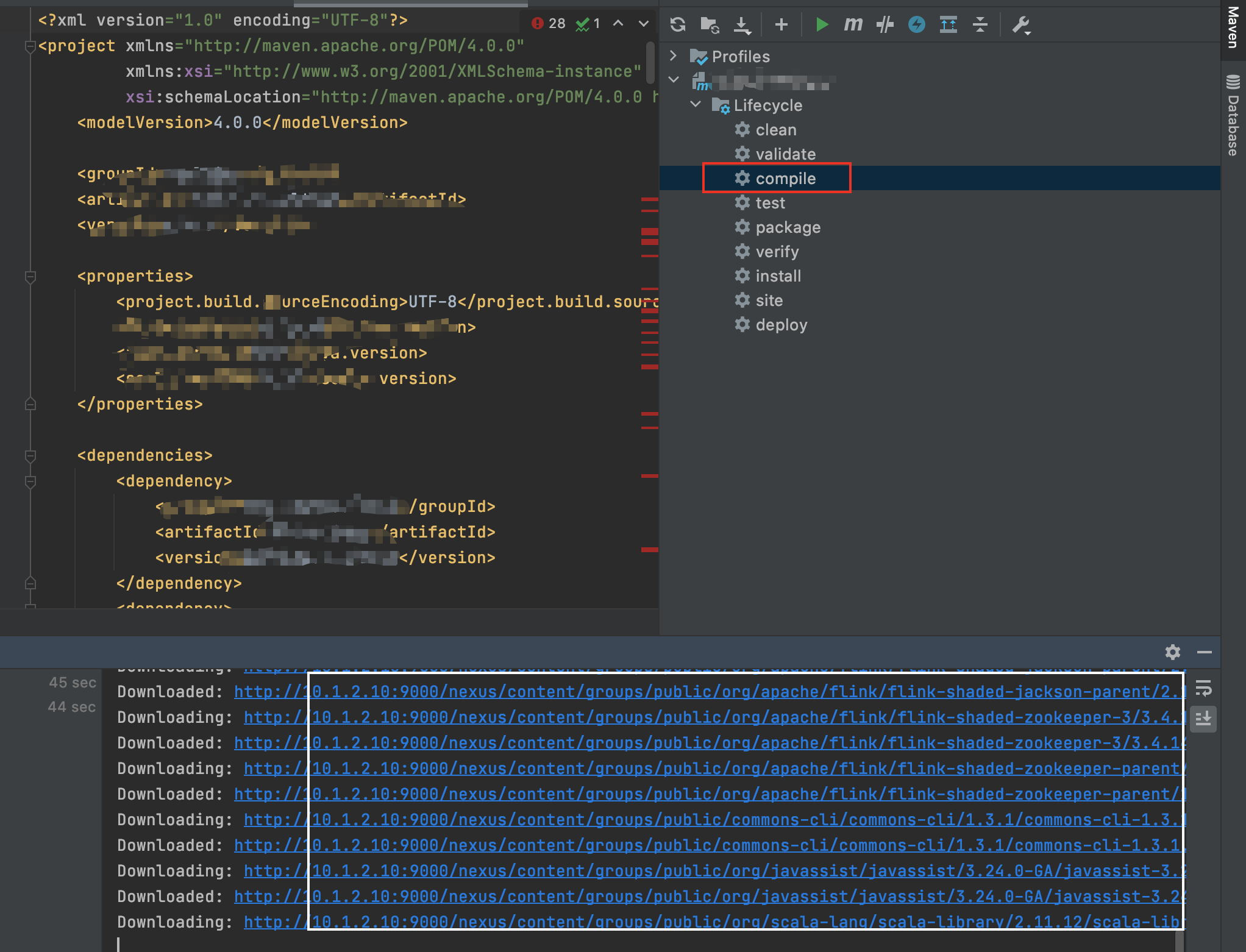Toggle soft-wrap in the build console
1246x952 pixels.
tap(1204, 689)
